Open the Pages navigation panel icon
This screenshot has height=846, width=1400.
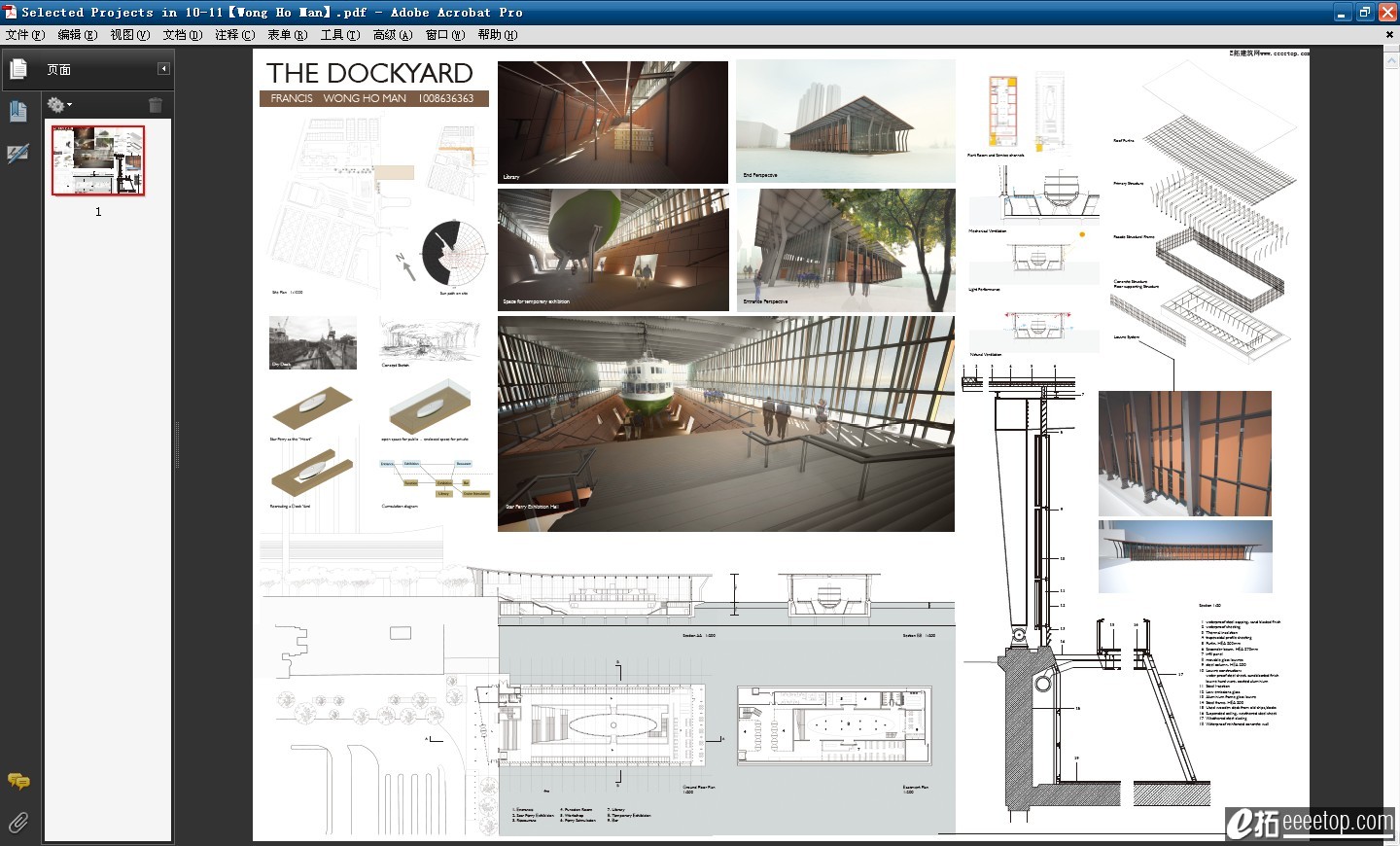pyautogui.click(x=18, y=69)
